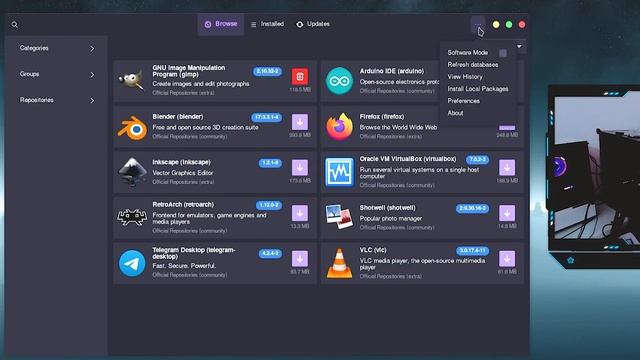
Task: Click the yellow minimize window button
Action: pyautogui.click(x=496, y=24)
